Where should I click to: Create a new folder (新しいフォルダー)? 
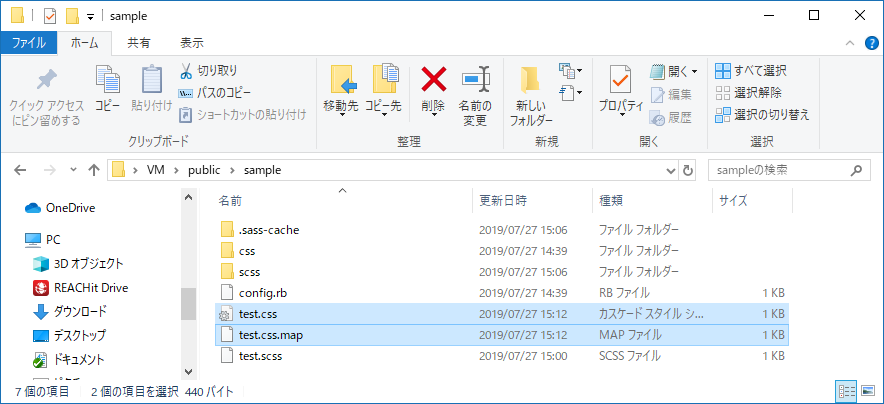tap(531, 96)
